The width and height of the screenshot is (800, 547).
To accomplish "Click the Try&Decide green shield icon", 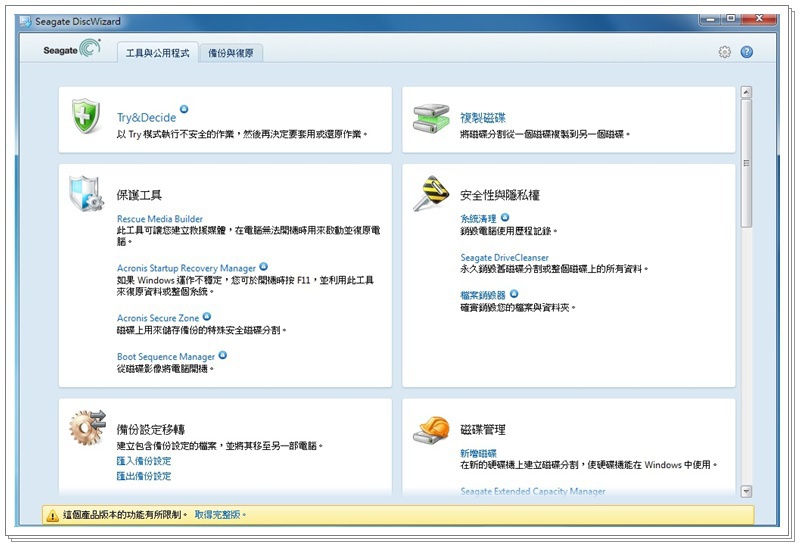I will (x=85, y=116).
